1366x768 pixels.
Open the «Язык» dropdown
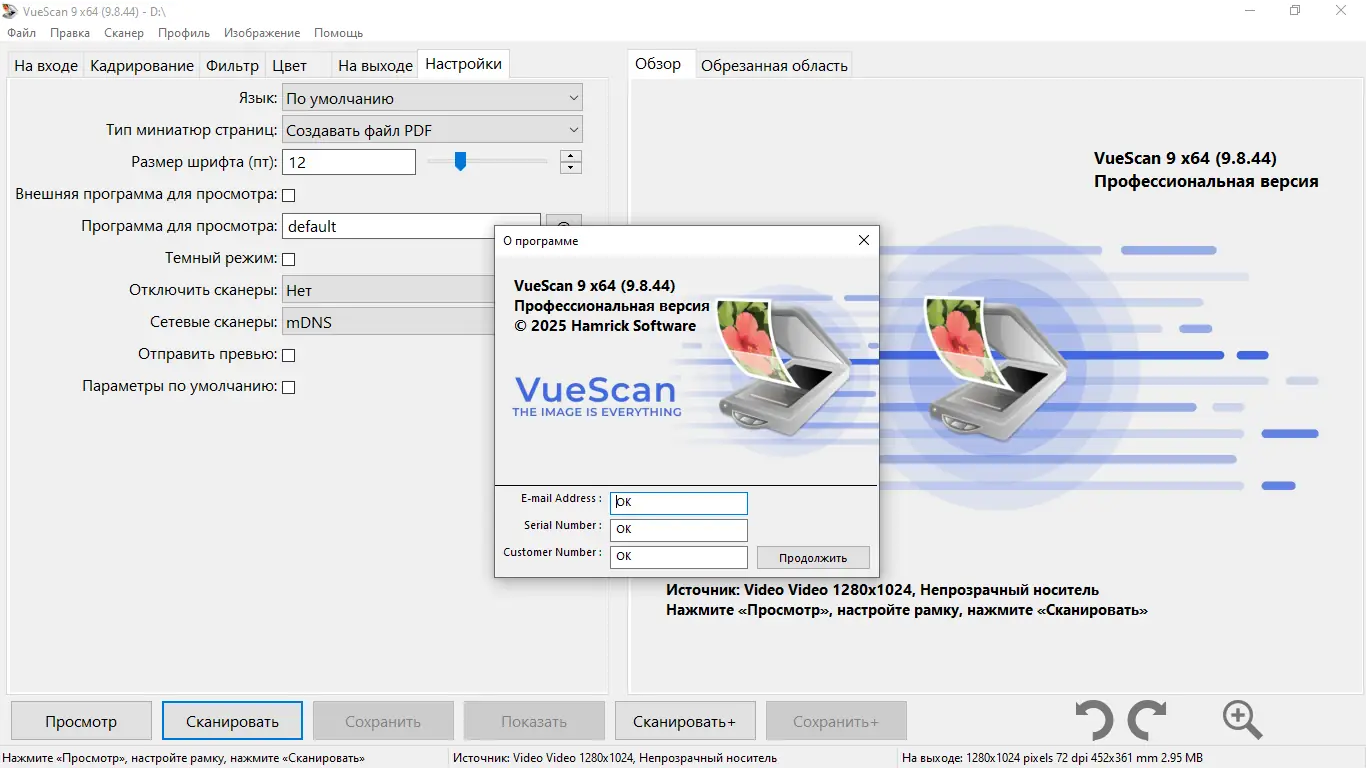[x=432, y=98]
